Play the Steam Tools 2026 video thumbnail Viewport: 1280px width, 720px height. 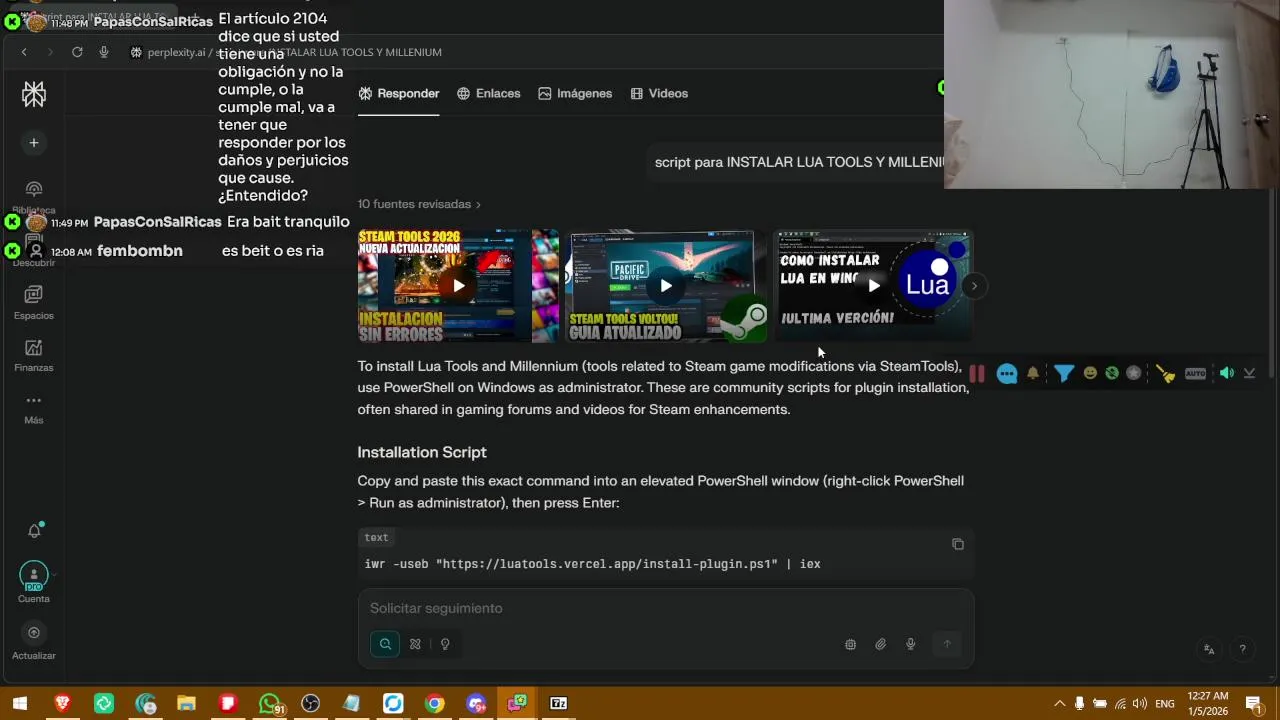tap(458, 286)
